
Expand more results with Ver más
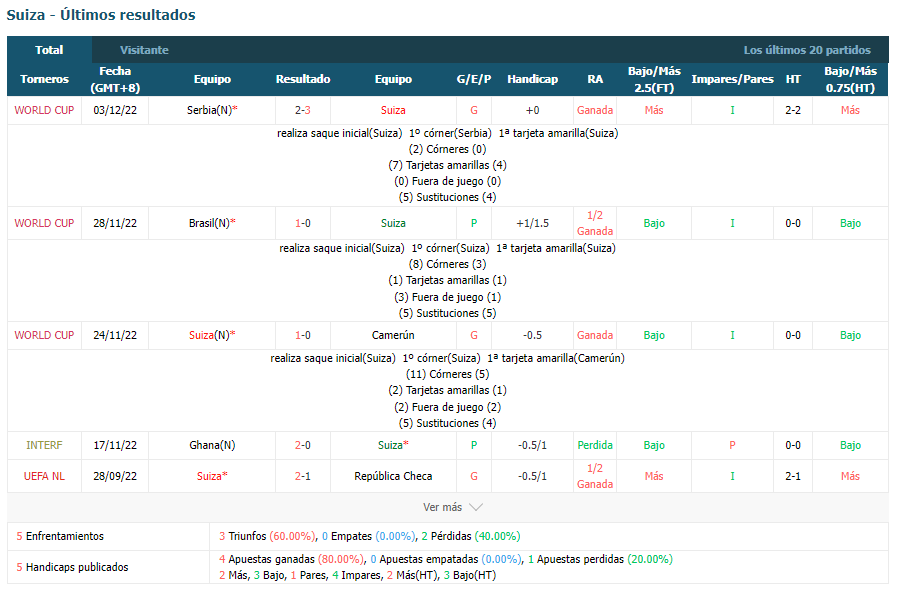pos(452,507)
